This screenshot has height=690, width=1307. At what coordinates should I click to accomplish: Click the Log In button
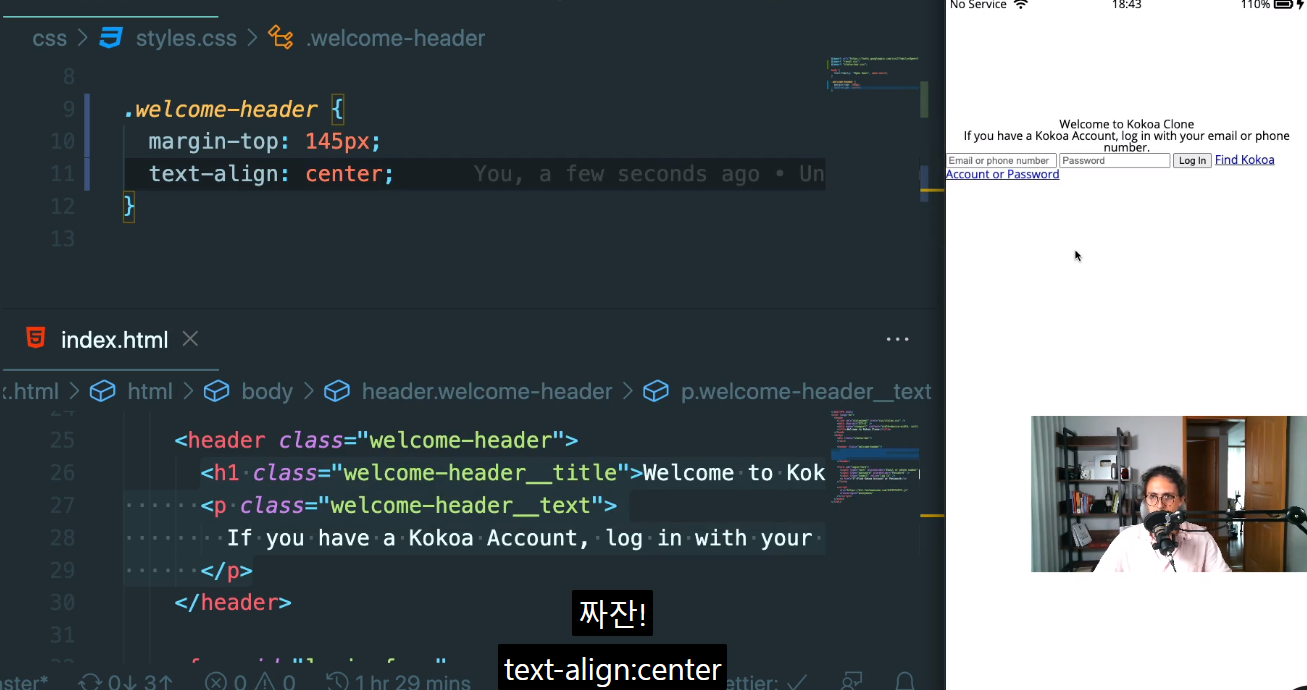coord(1192,160)
